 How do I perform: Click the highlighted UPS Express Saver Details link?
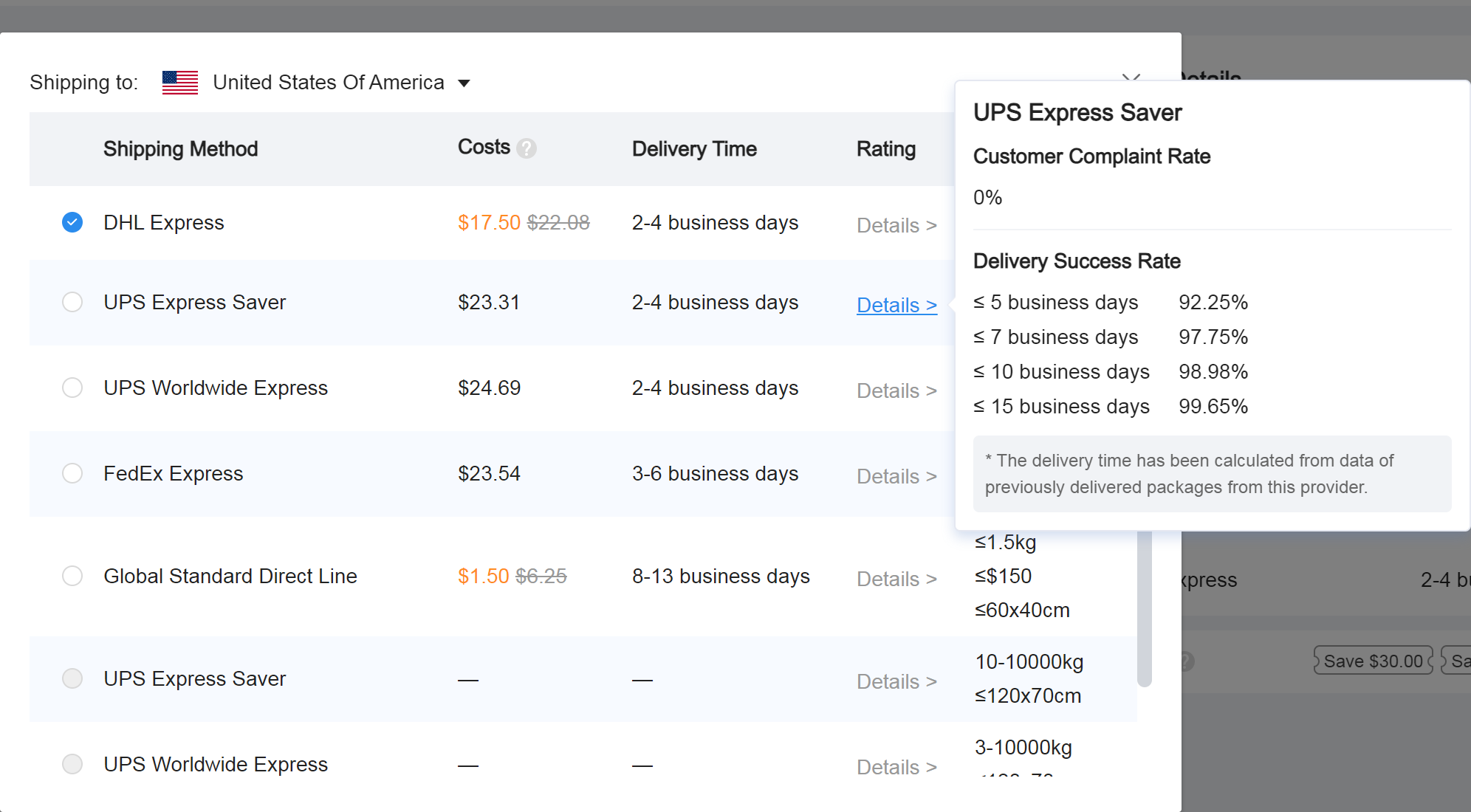(x=896, y=305)
